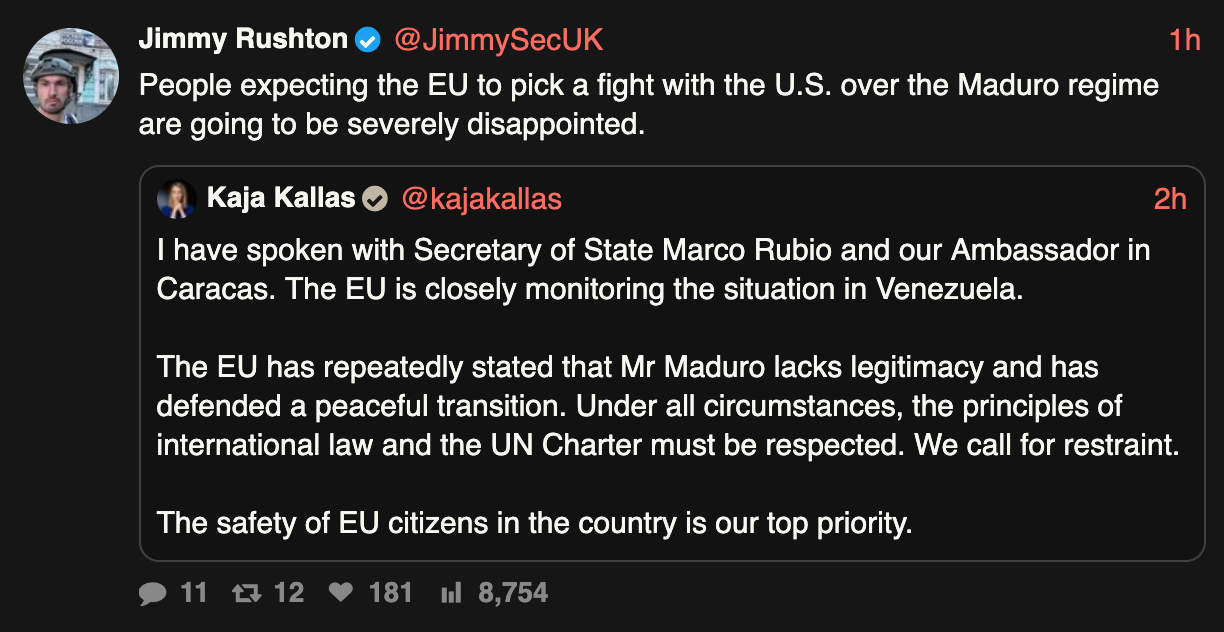This screenshot has width=1224, height=632.
Task: Click the reply speech bubble icon
Action: click(153, 593)
